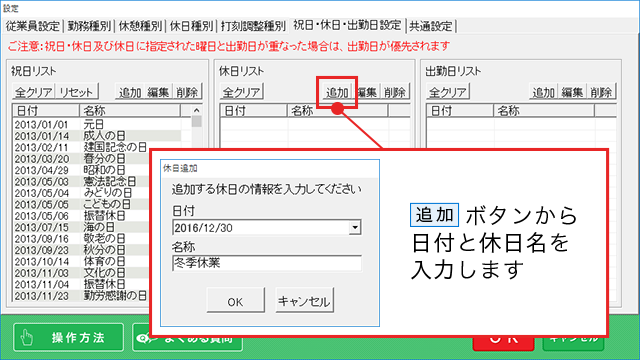Click OK in the 休日追加 dialog
The image size is (640, 360).
point(236,301)
